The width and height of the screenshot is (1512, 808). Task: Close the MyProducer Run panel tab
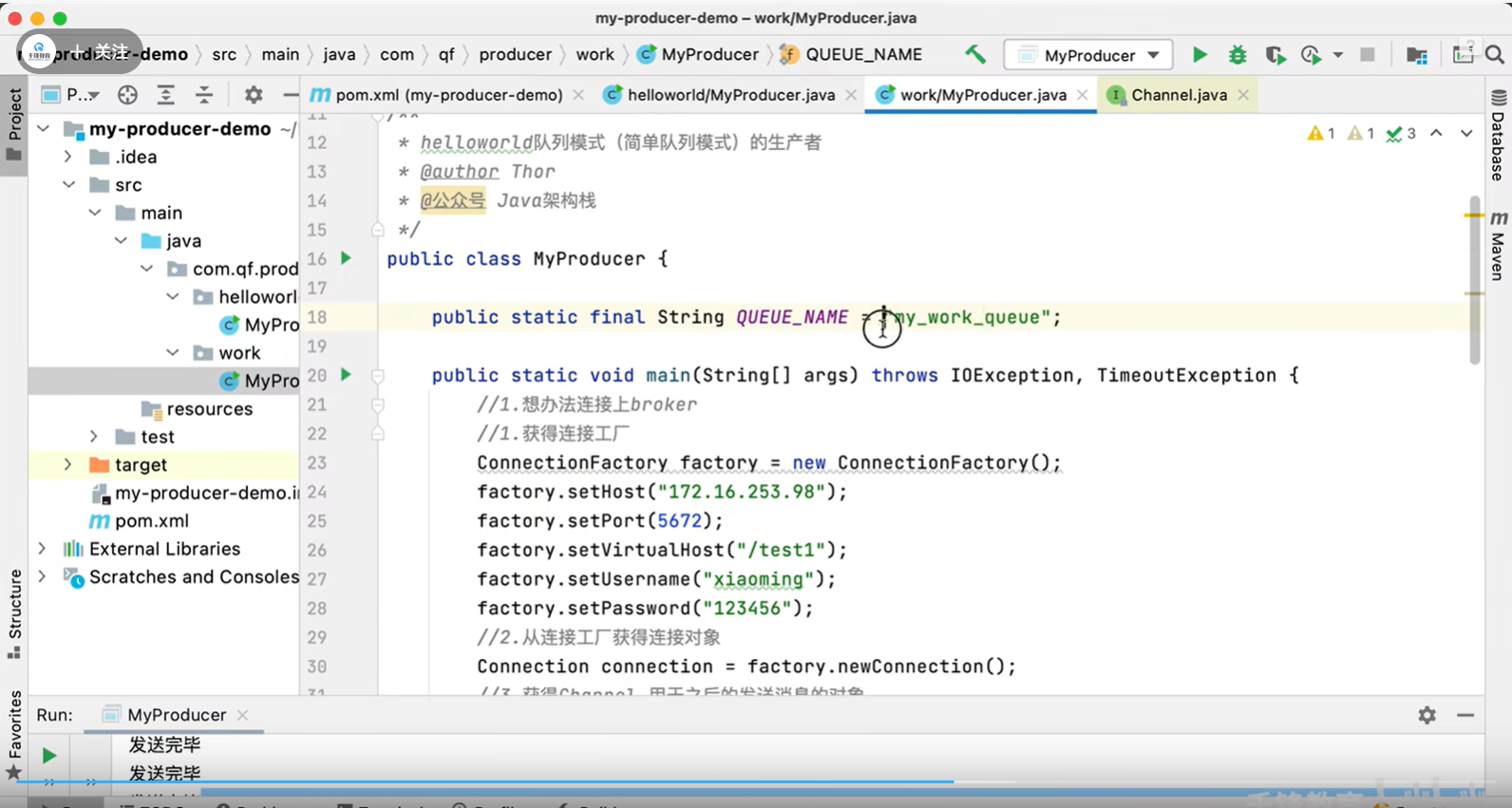(243, 715)
